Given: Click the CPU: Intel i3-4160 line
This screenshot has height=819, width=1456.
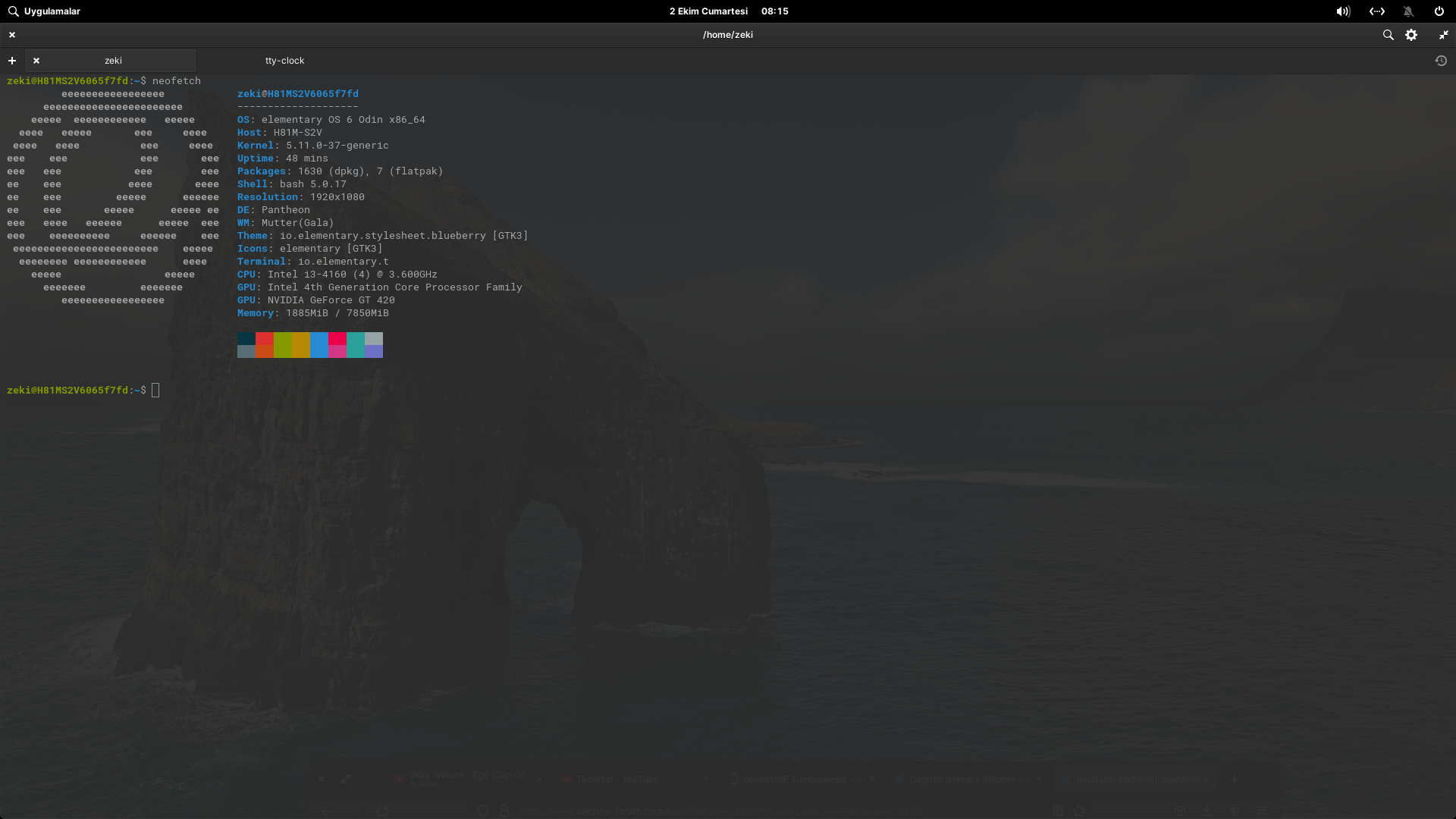Looking at the screenshot, I should pos(337,275).
